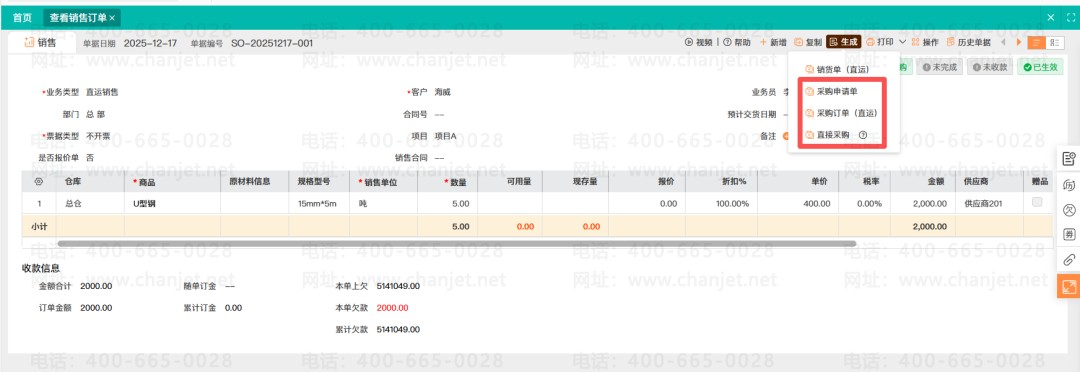Open the 券 voucher sidebar icon
This screenshot has height=372, width=1080.
tap(1068, 234)
